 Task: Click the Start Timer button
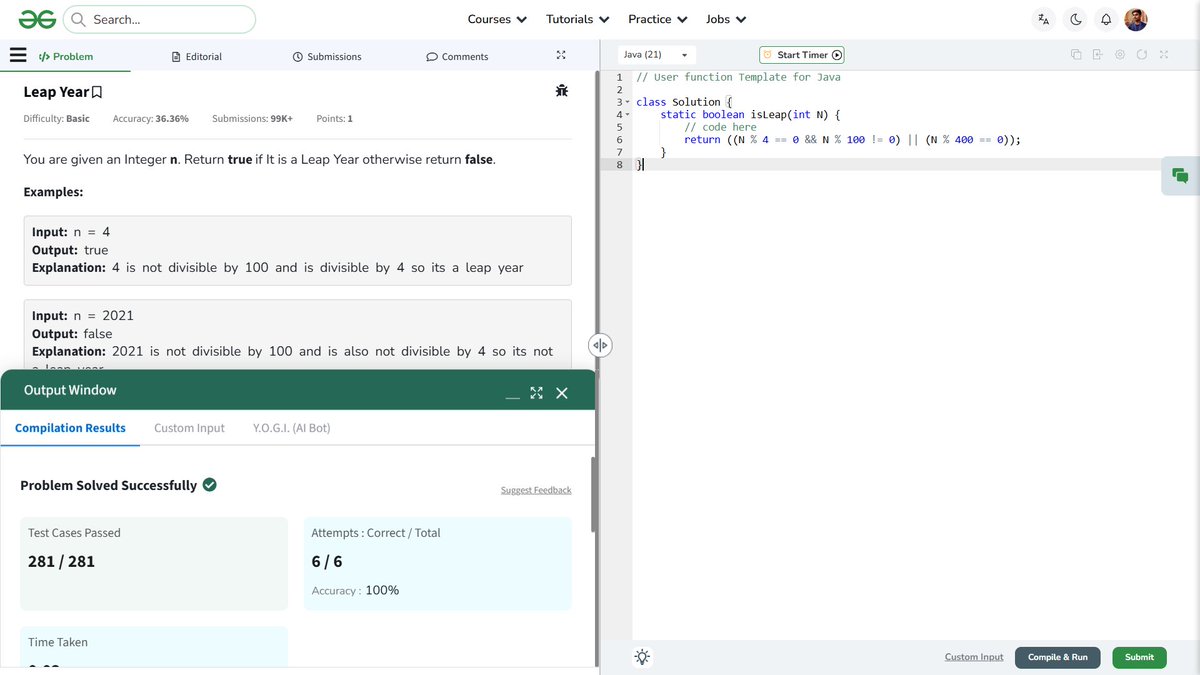pyautogui.click(x=802, y=55)
